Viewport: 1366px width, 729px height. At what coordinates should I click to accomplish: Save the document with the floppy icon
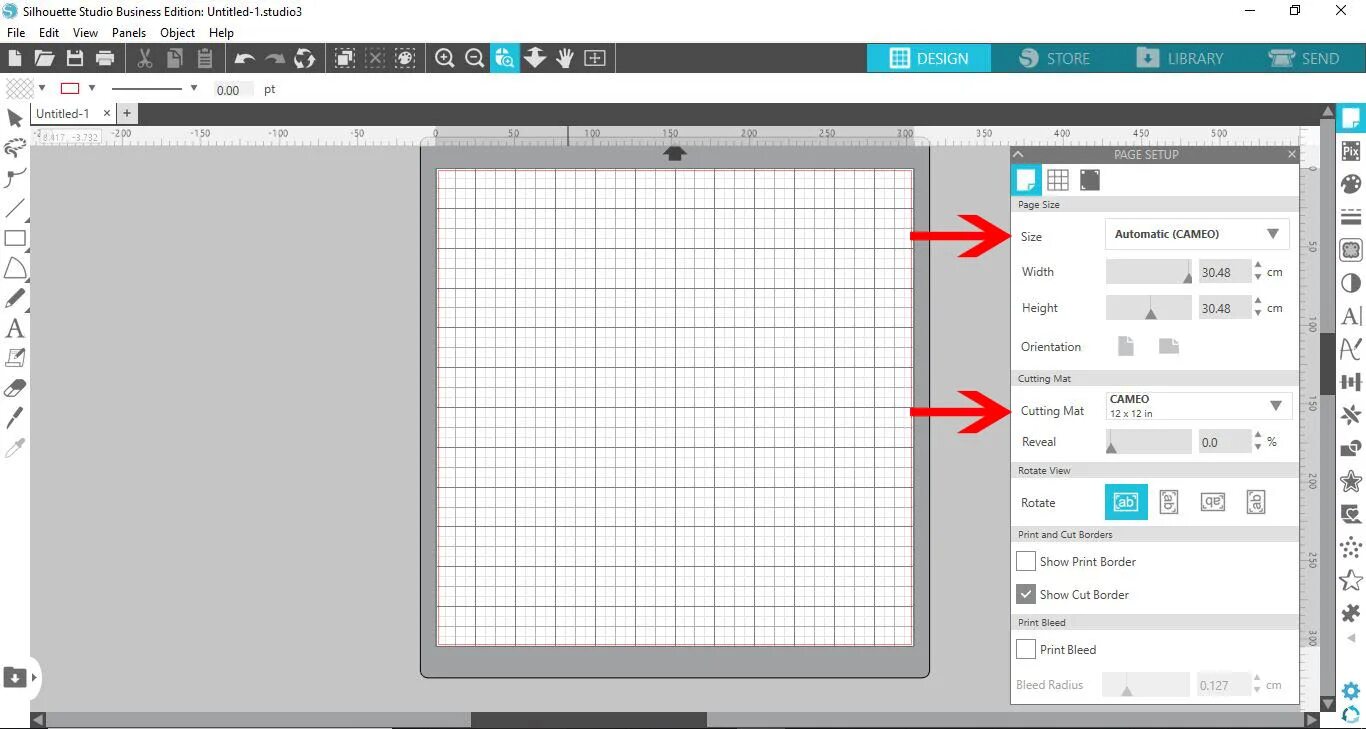[x=74, y=58]
